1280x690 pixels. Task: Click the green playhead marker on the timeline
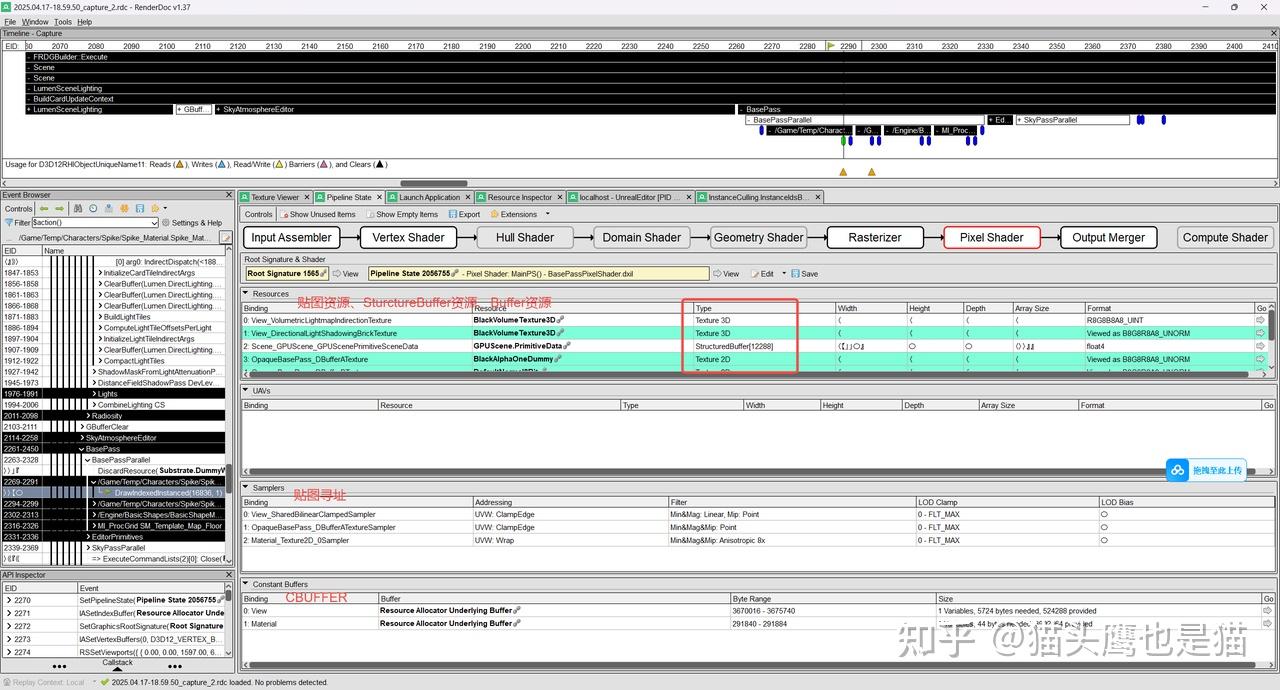[x=829, y=45]
